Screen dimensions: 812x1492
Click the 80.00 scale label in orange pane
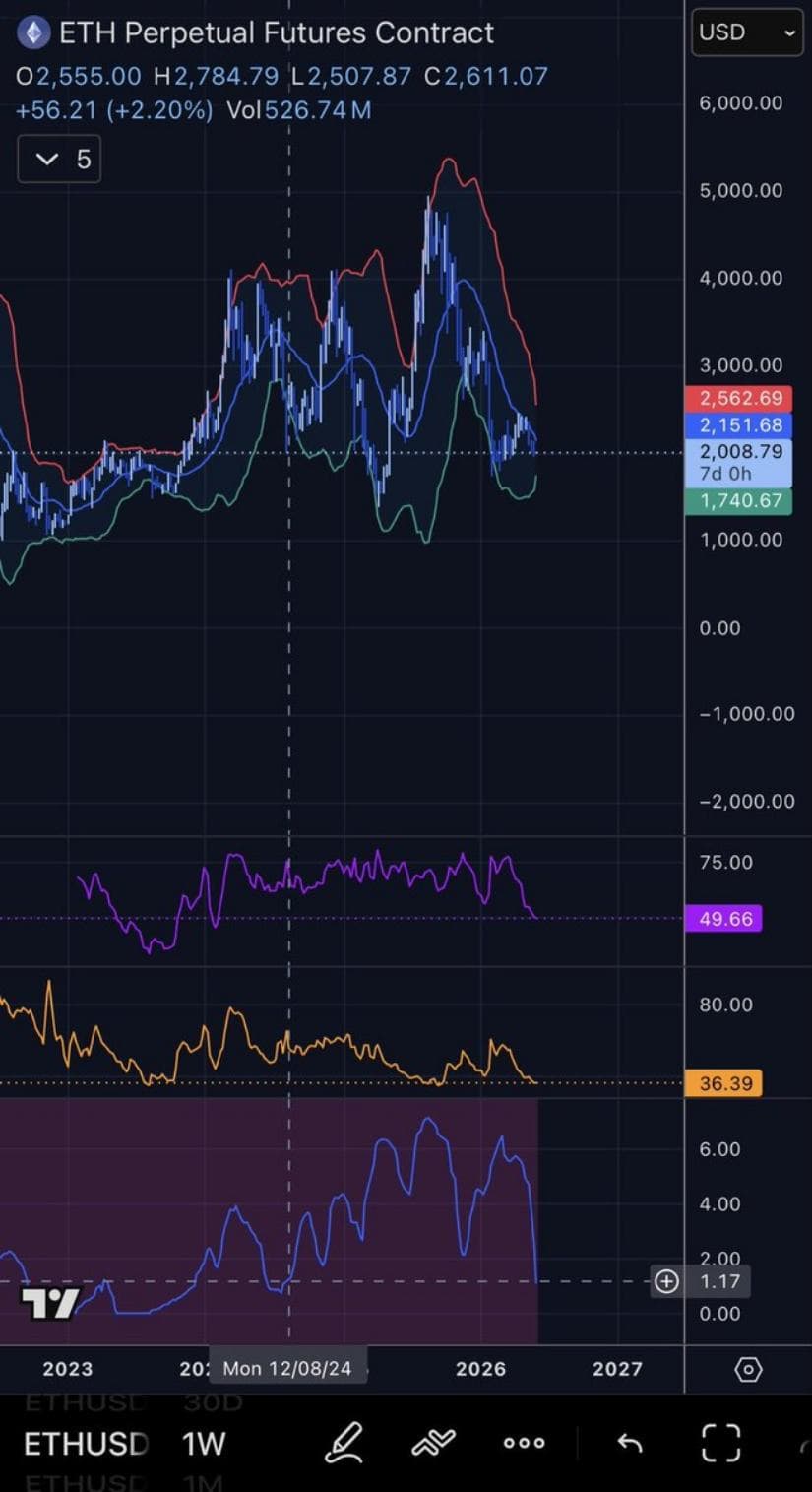pyautogui.click(x=725, y=1005)
